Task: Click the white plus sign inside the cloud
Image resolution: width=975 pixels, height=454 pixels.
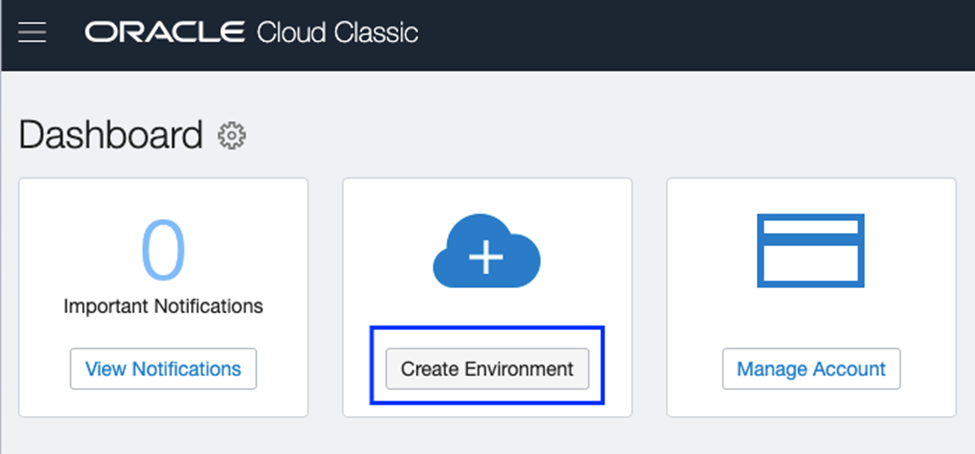Action: coord(486,257)
